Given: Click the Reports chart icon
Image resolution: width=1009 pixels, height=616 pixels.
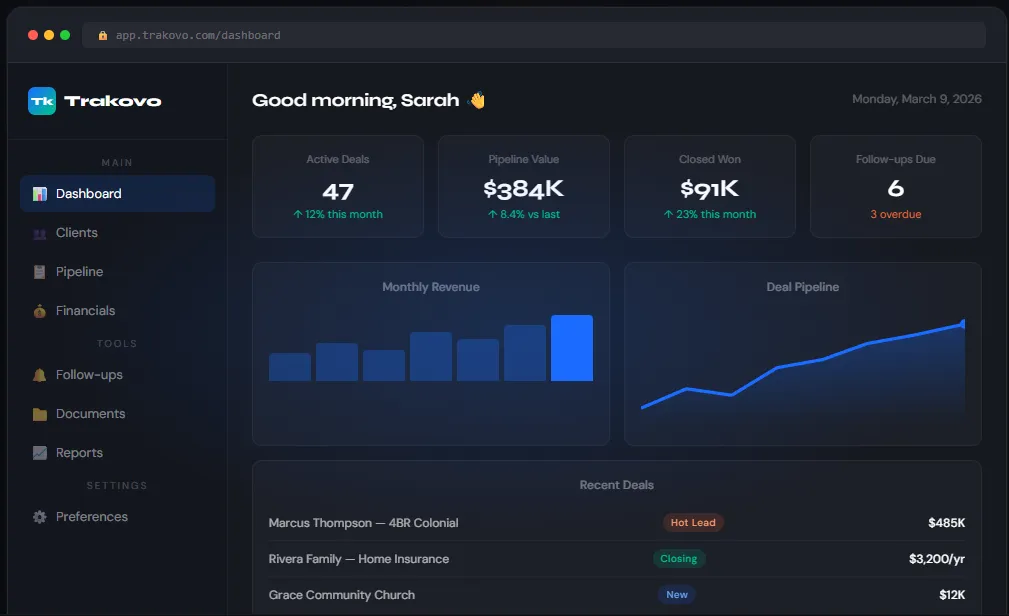Looking at the screenshot, I should tap(40, 453).
